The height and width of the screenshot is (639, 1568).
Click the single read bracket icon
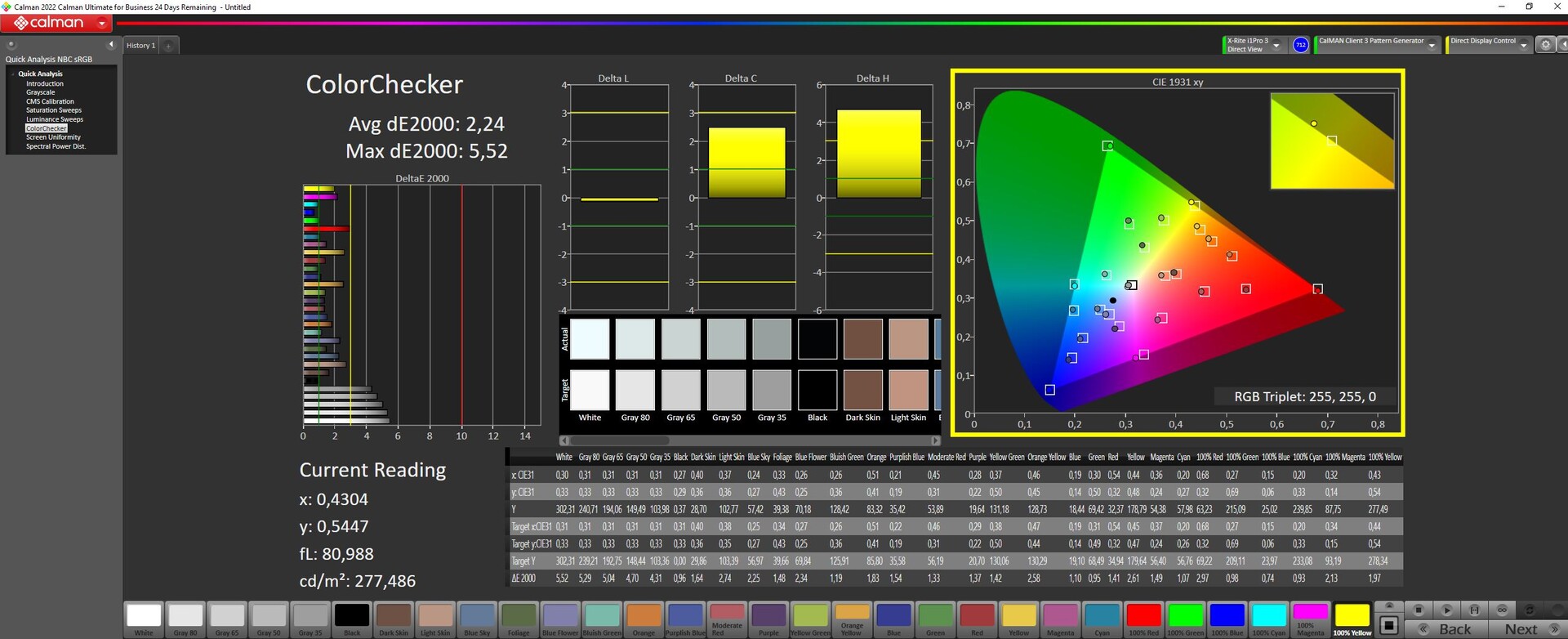(1474, 610)
